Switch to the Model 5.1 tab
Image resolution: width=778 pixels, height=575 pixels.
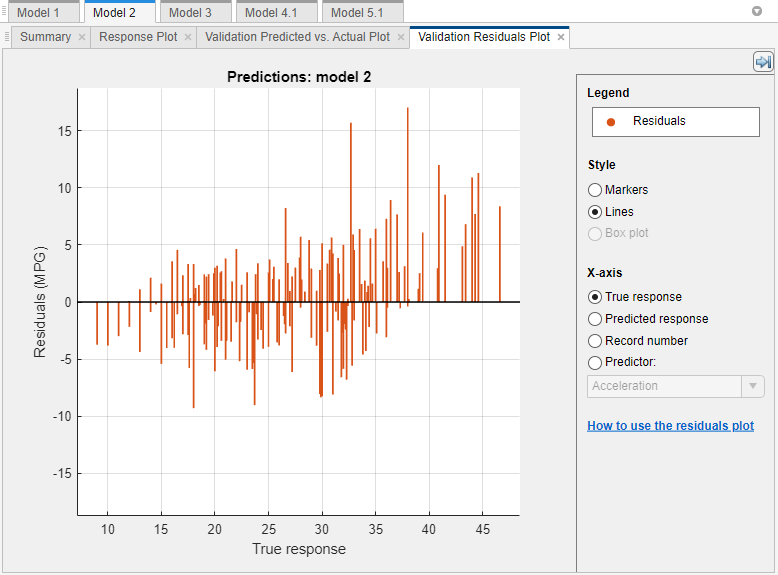(357, 12)
